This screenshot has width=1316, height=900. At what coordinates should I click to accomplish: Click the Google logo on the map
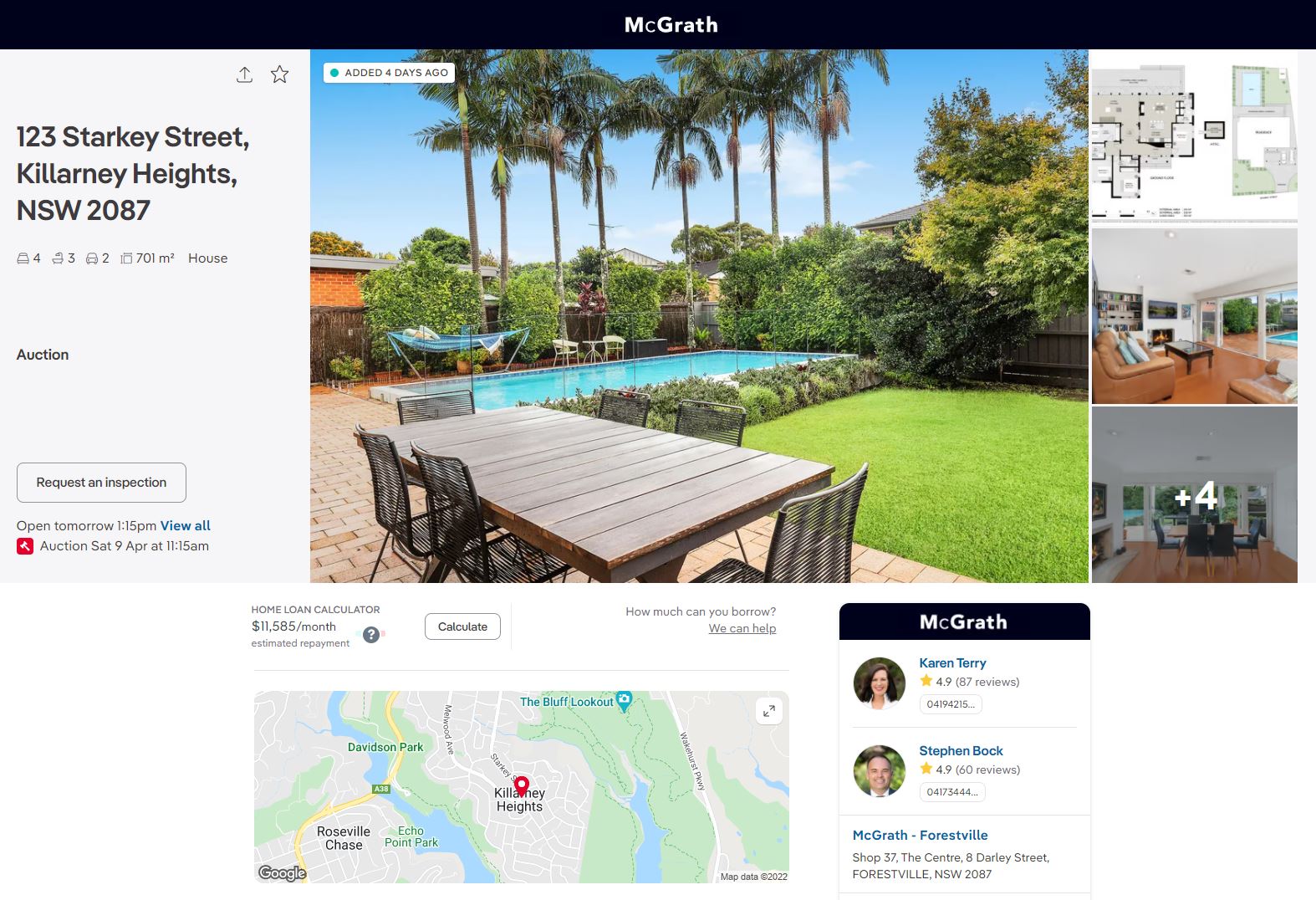coord(282,873)
